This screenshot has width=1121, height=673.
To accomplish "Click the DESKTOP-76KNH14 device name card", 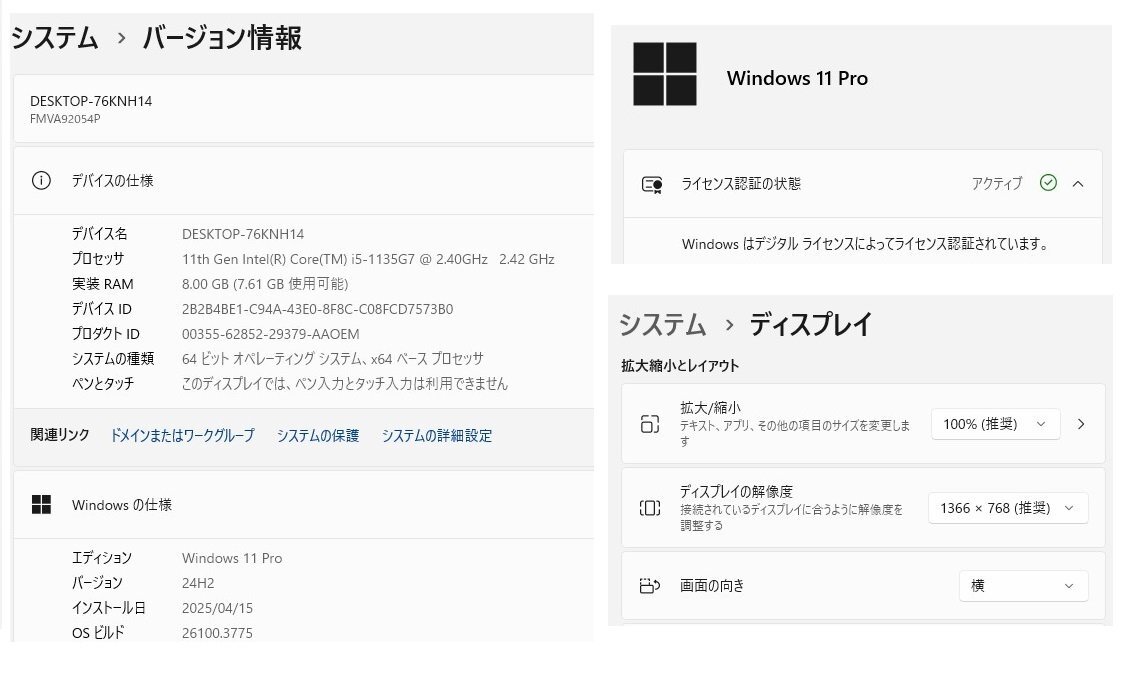I will tap(300, 108).
